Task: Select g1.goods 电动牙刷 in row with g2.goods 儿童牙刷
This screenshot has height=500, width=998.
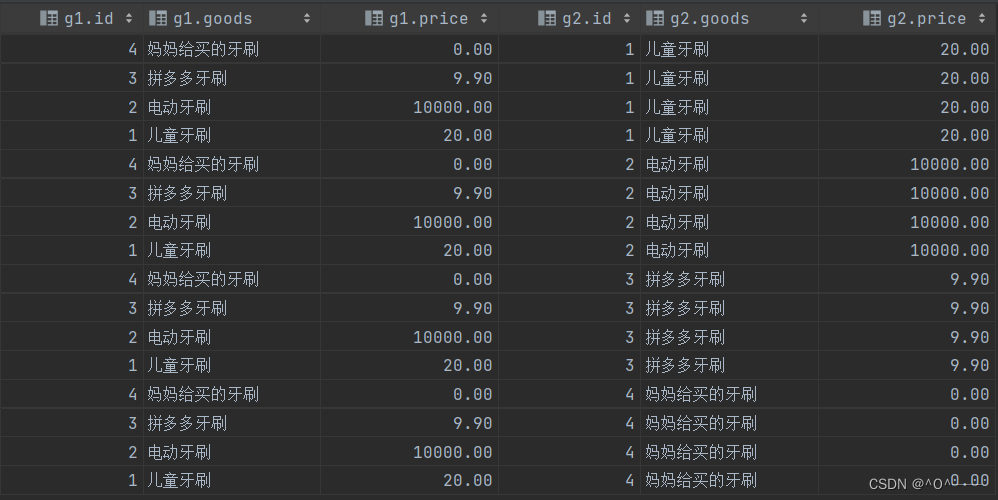Action: 179,107
